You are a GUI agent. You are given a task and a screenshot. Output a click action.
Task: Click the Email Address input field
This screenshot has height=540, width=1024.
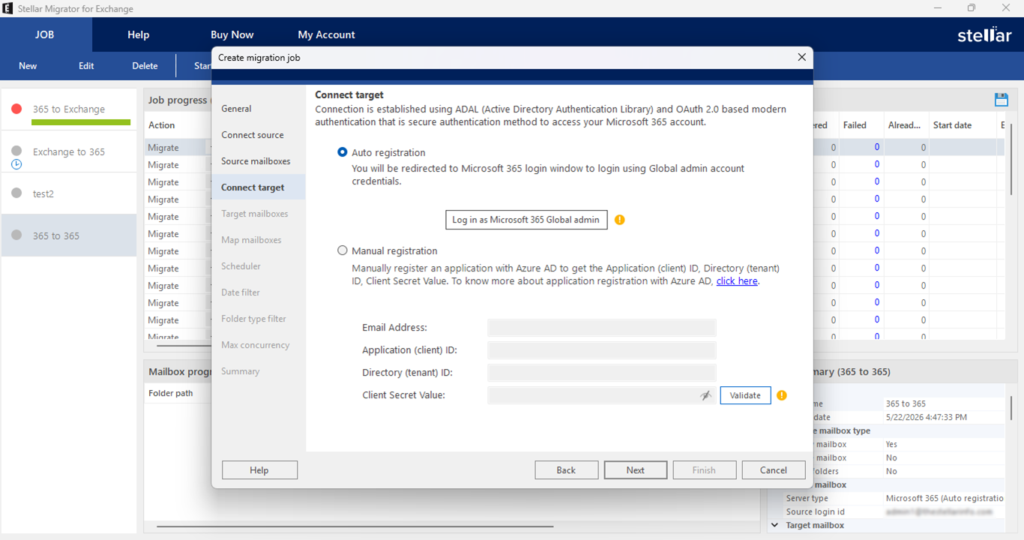tap(601, 328)
